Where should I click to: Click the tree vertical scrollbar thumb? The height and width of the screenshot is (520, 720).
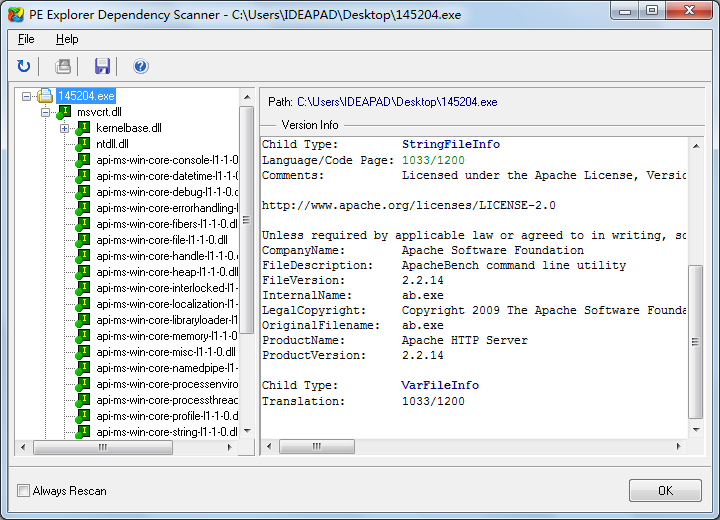247,220
